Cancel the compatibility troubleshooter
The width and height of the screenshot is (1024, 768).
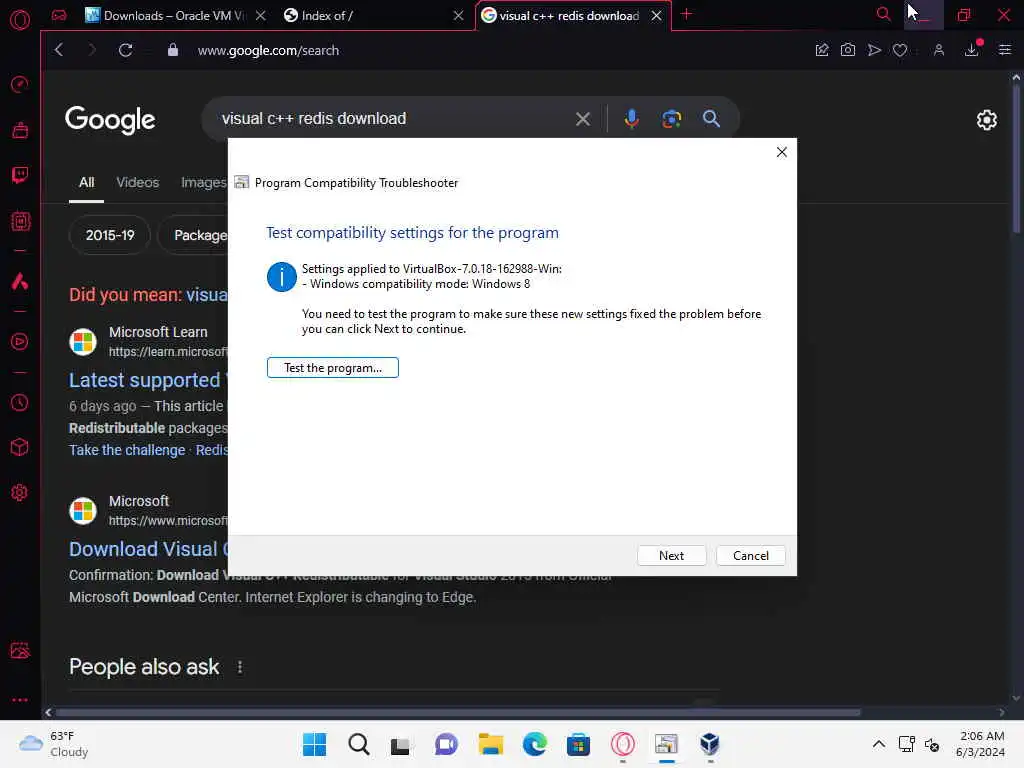(x=750, y=556)
